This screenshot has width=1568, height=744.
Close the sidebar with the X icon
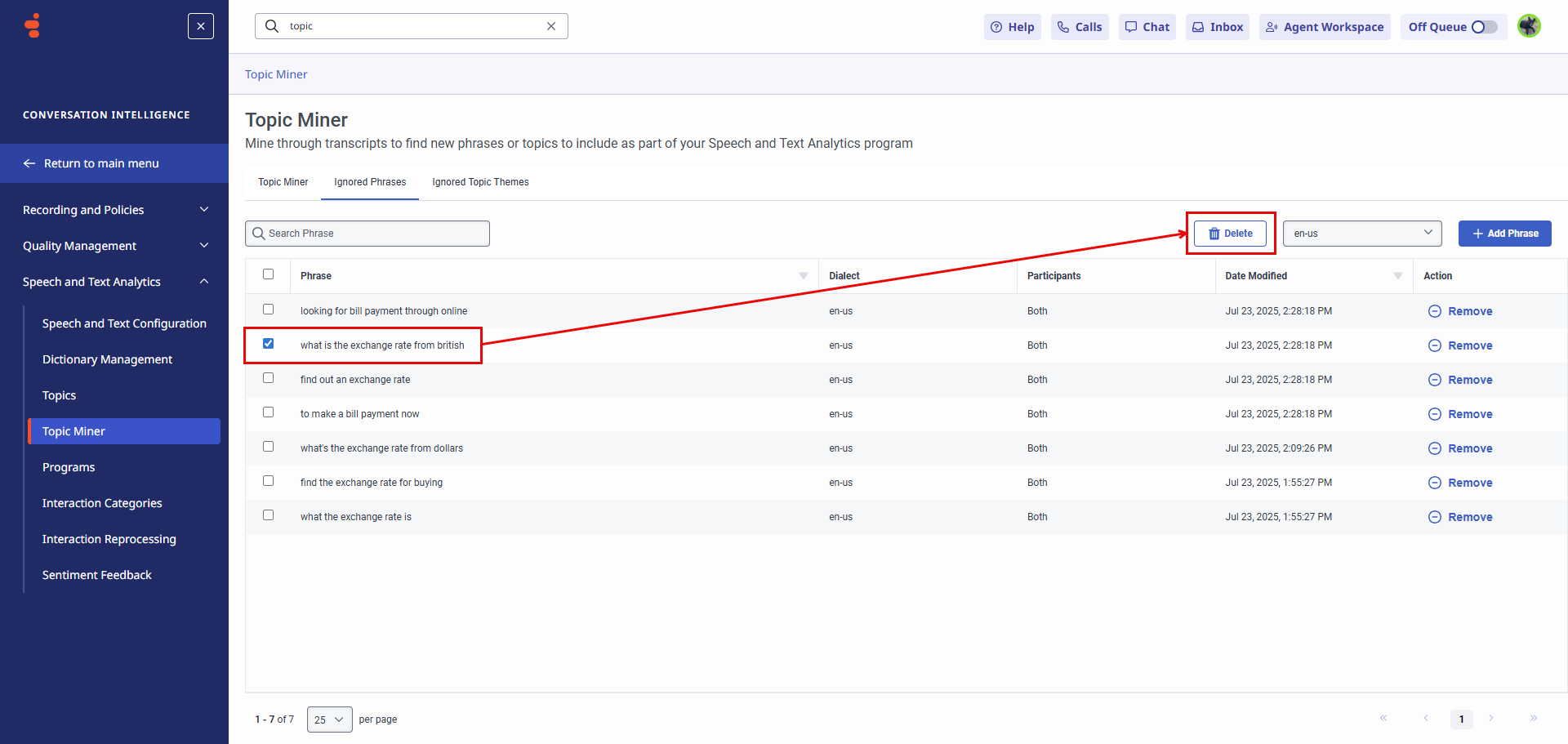click(201, 26)
